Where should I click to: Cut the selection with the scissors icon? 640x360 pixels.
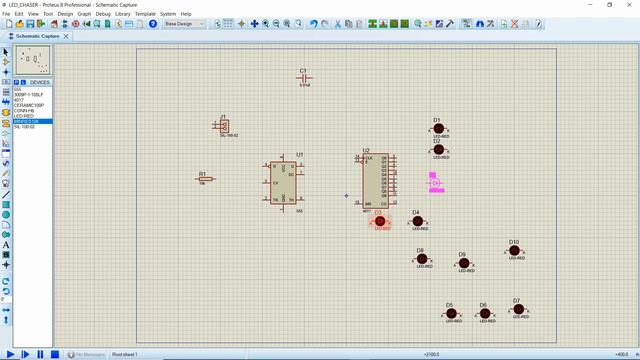click(x=338, y=24)
